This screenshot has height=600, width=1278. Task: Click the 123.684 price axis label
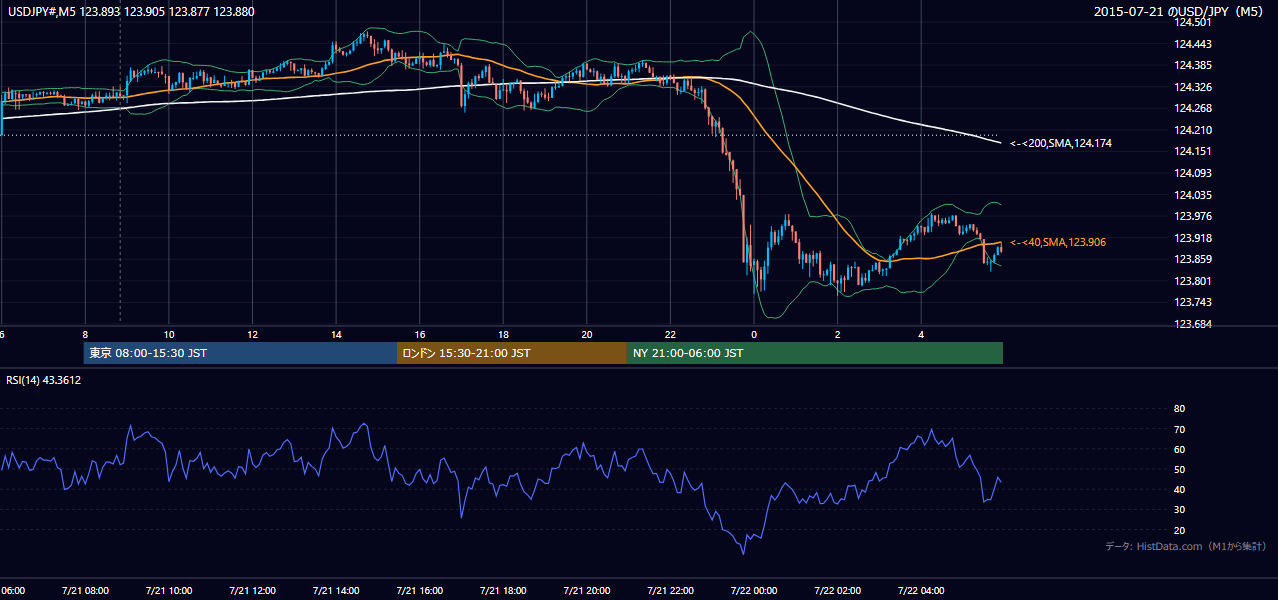click(x=1193, y=324)
